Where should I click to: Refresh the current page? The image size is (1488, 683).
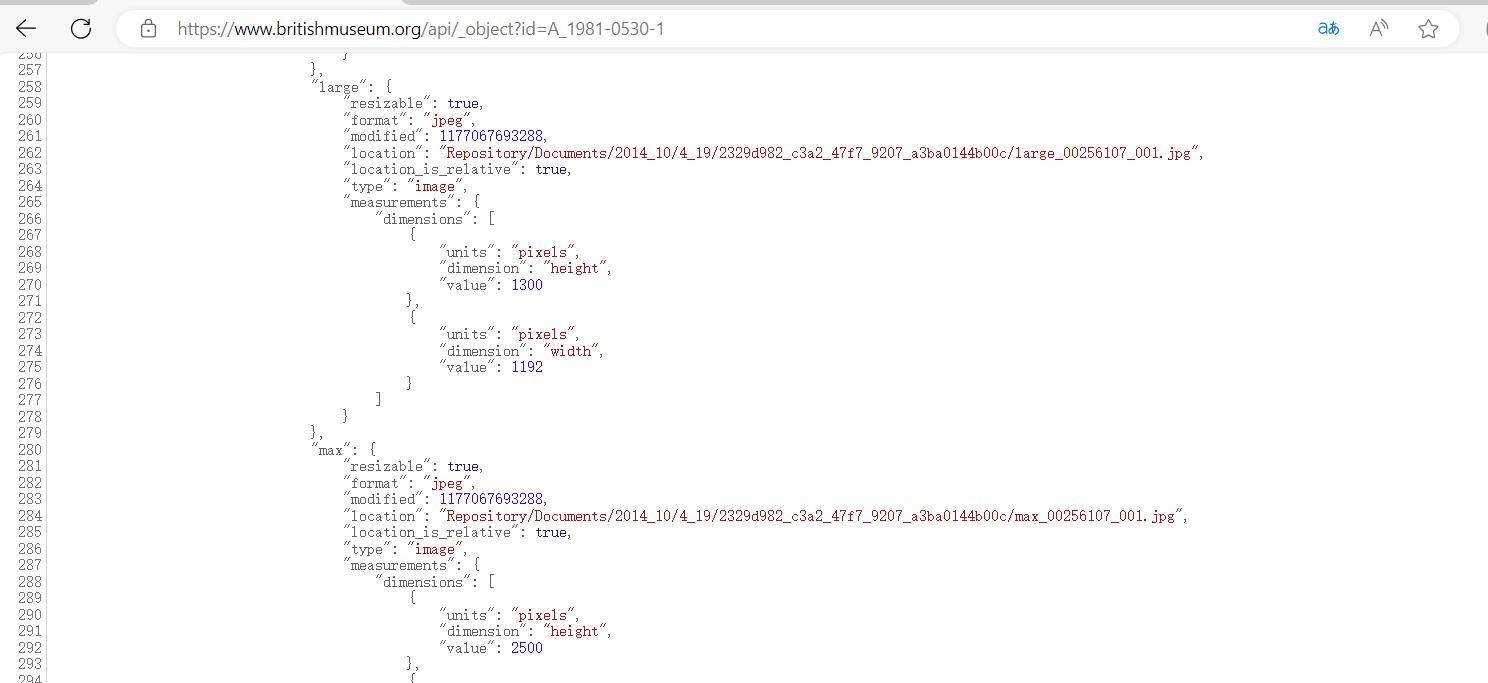(81, 29)
